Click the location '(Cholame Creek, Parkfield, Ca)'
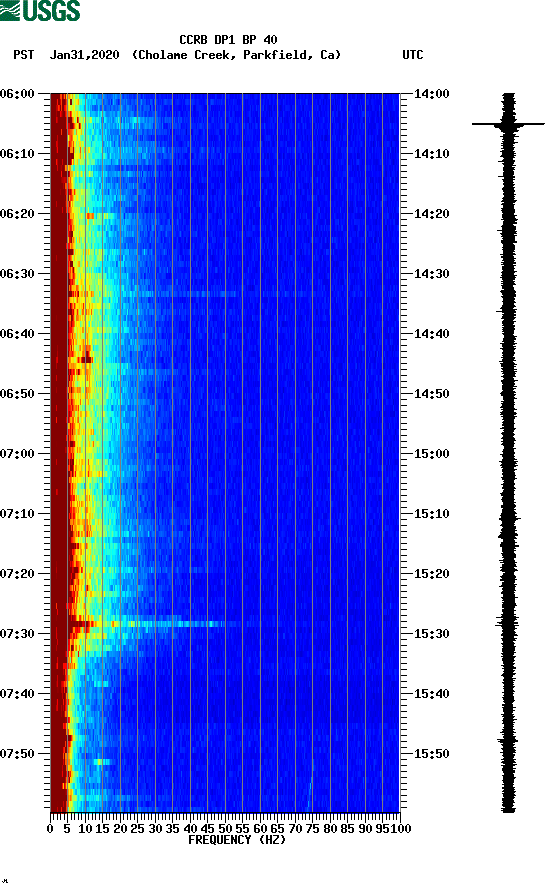Image resolution: width=552 pixels, height=892 pixels. coord(237,55)
